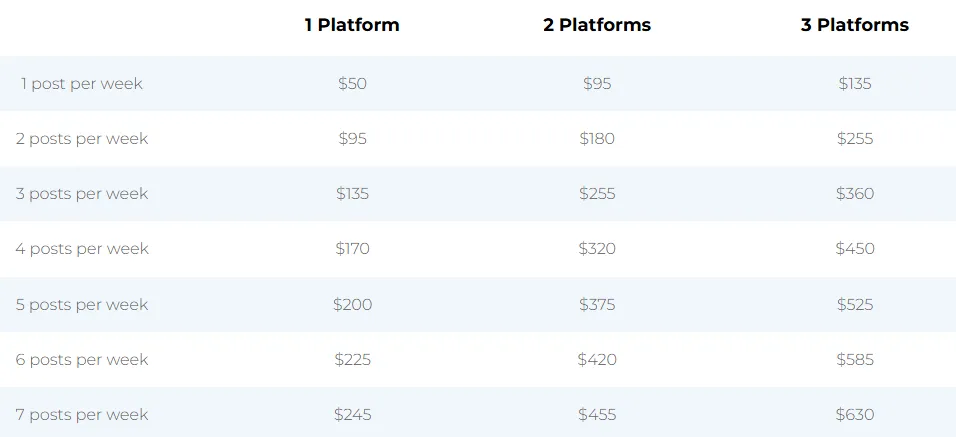The width and height of the screenshot is (956, 437).
Task: Click the $50 price cell
Action: [352, 83]
